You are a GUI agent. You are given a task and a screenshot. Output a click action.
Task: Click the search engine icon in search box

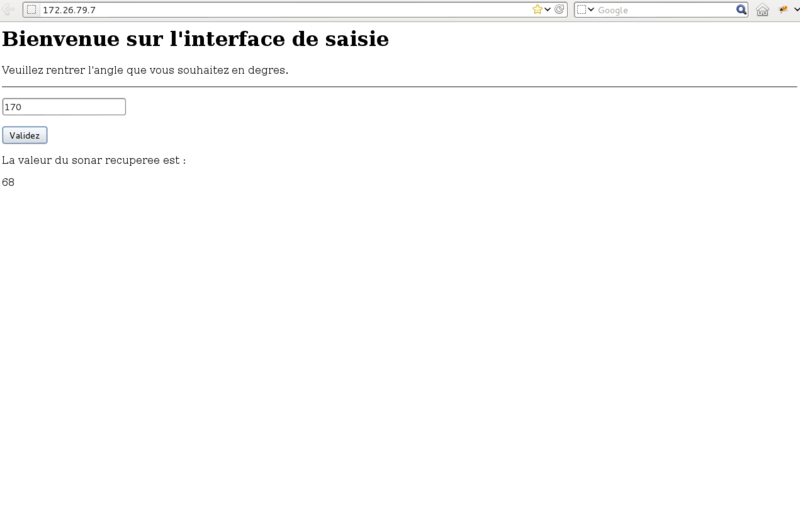[581, 10]
